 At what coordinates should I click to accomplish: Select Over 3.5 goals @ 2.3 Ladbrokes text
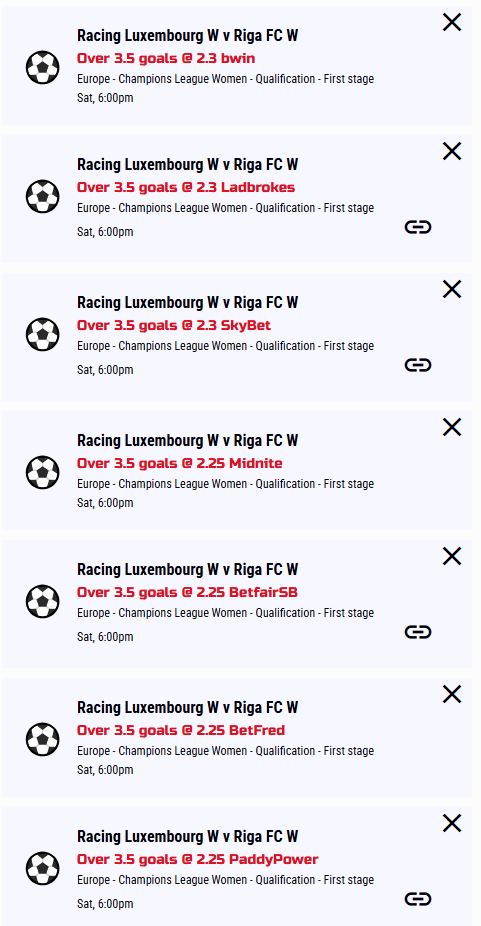point(186,187)
